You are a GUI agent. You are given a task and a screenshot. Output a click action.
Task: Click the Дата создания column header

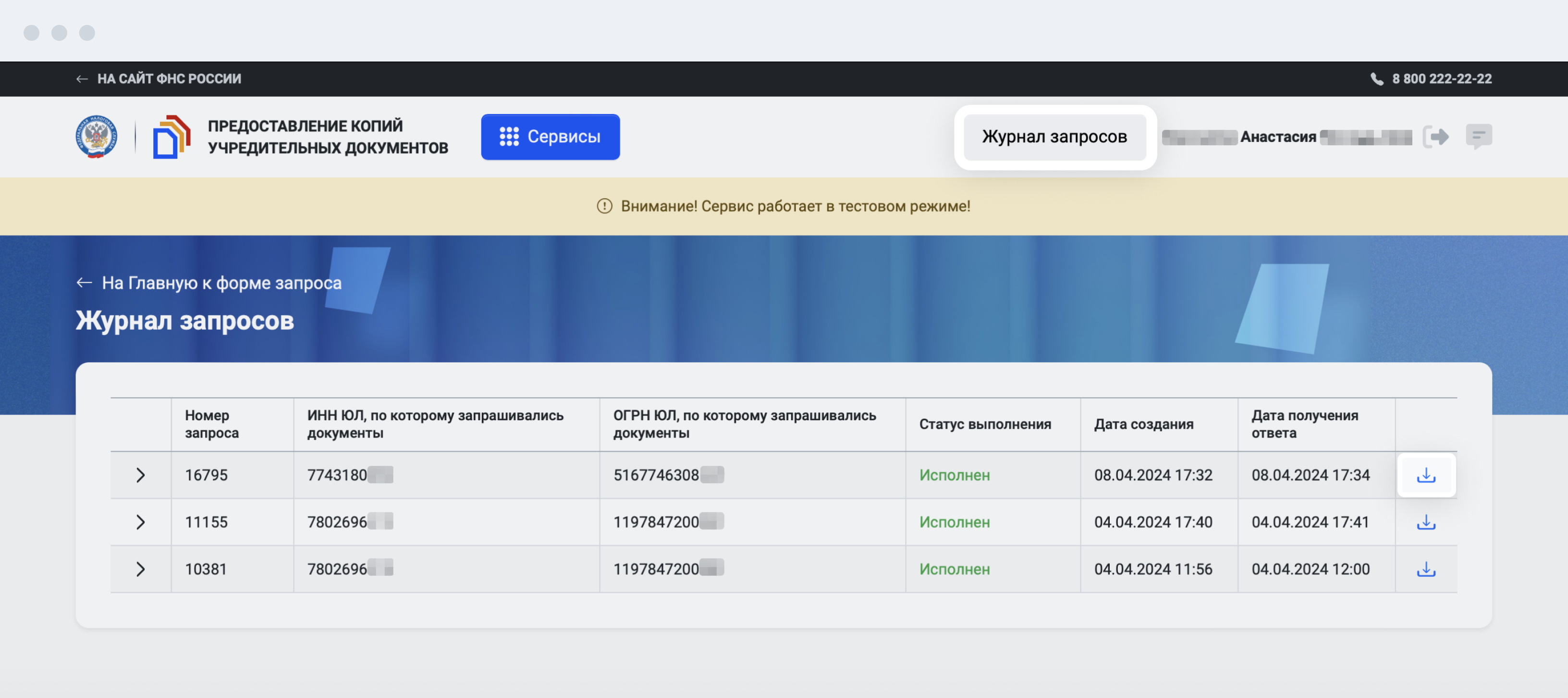[1143, 424]
